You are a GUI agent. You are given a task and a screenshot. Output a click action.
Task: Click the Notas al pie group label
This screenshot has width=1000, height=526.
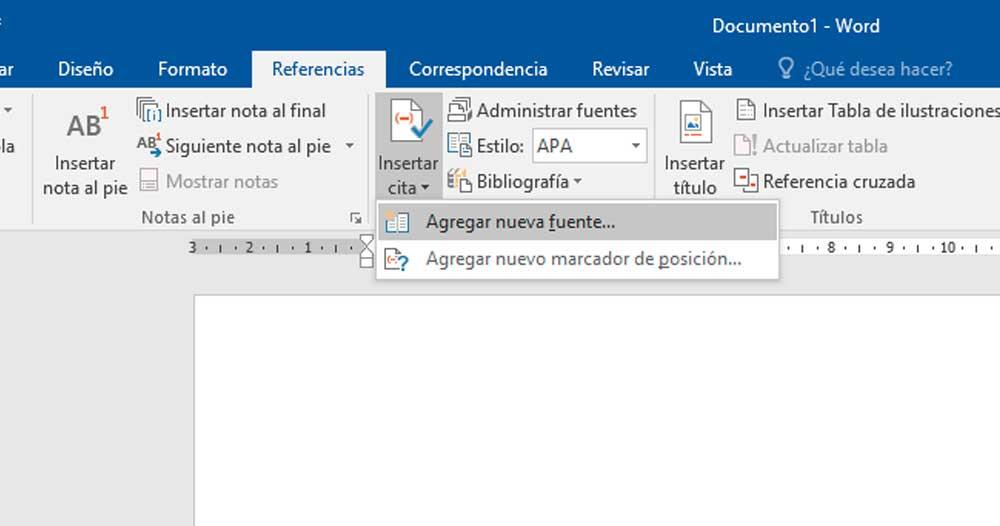(188, 217)
